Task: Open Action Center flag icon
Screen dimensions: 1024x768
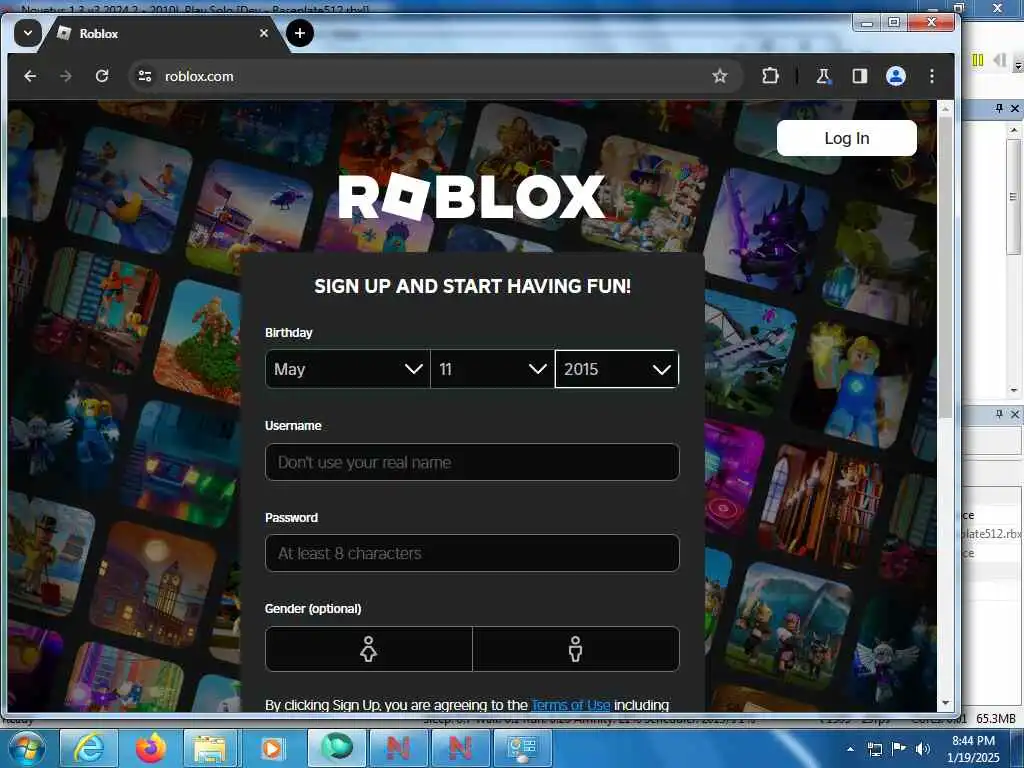Action: point(899,749)
